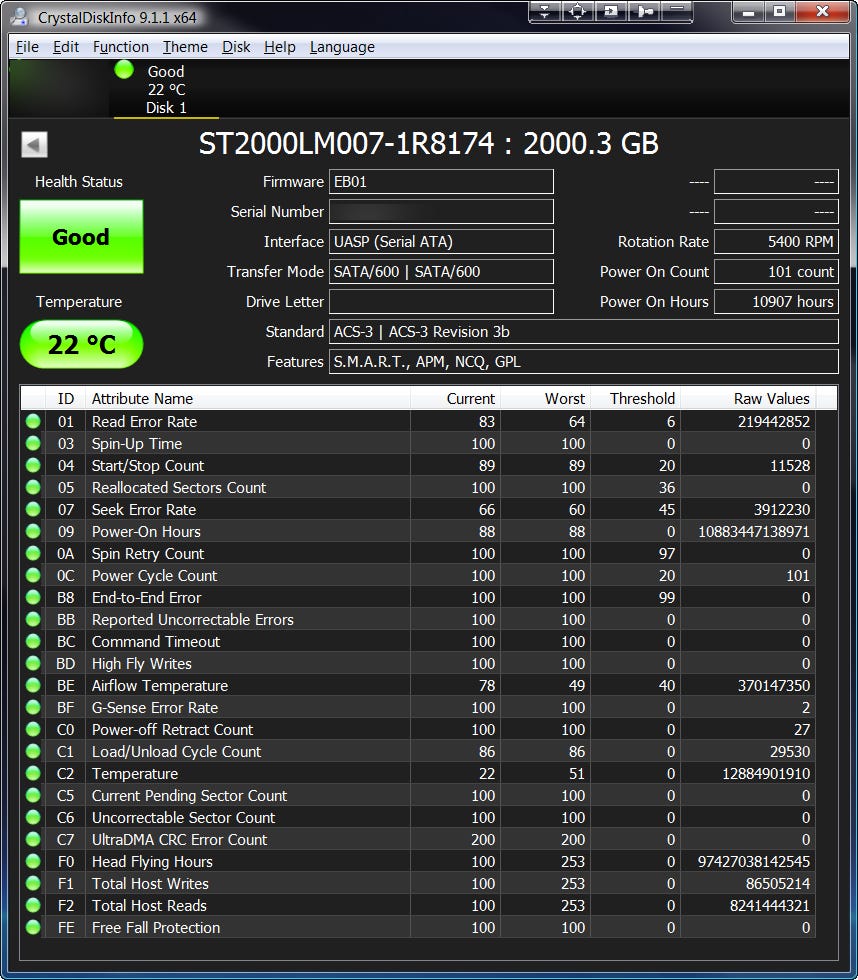Click status orb for Uncorrectable Sector Count
Viewport: 858px width, 980px height.
click(33, 817)
